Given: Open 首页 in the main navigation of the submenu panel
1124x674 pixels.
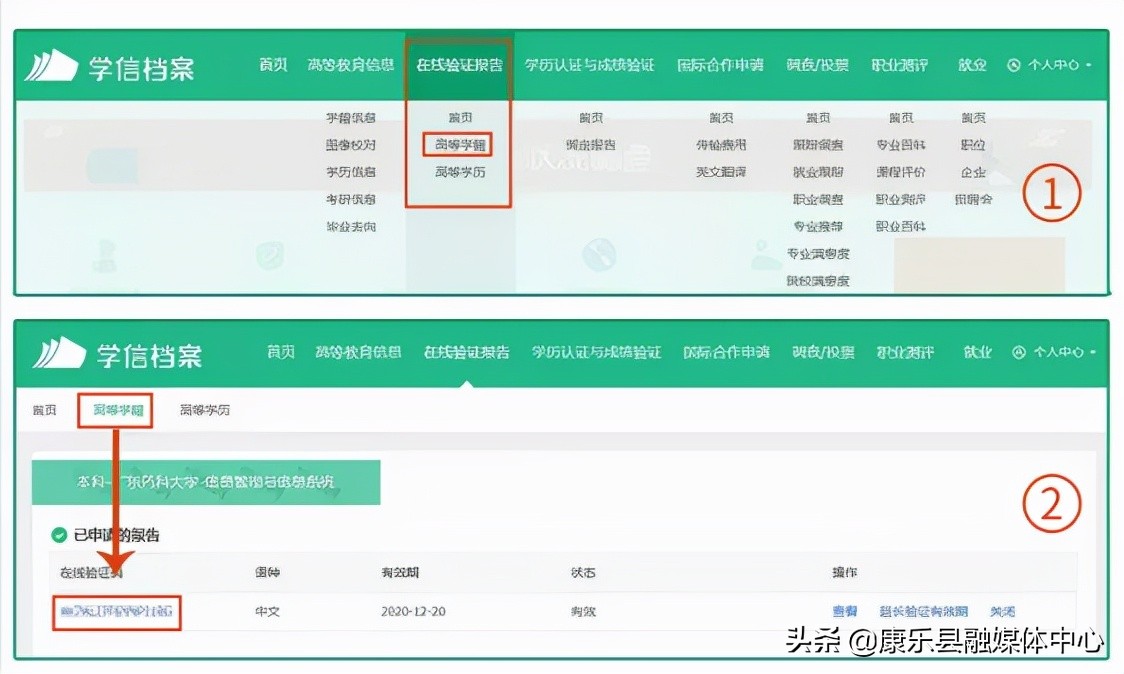Looking at the screenshot, I should (x=273, y=65).
